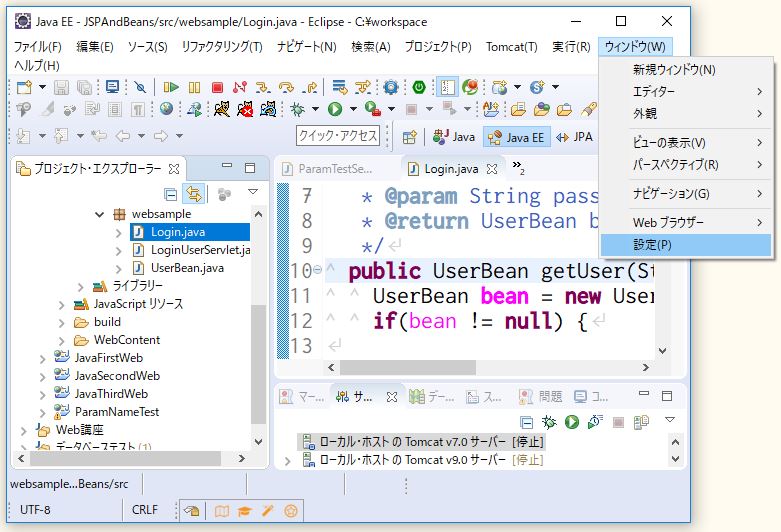Close the Project Explorer view
Viewport: 781px width, 532px height.
click(x=174, y=169)
